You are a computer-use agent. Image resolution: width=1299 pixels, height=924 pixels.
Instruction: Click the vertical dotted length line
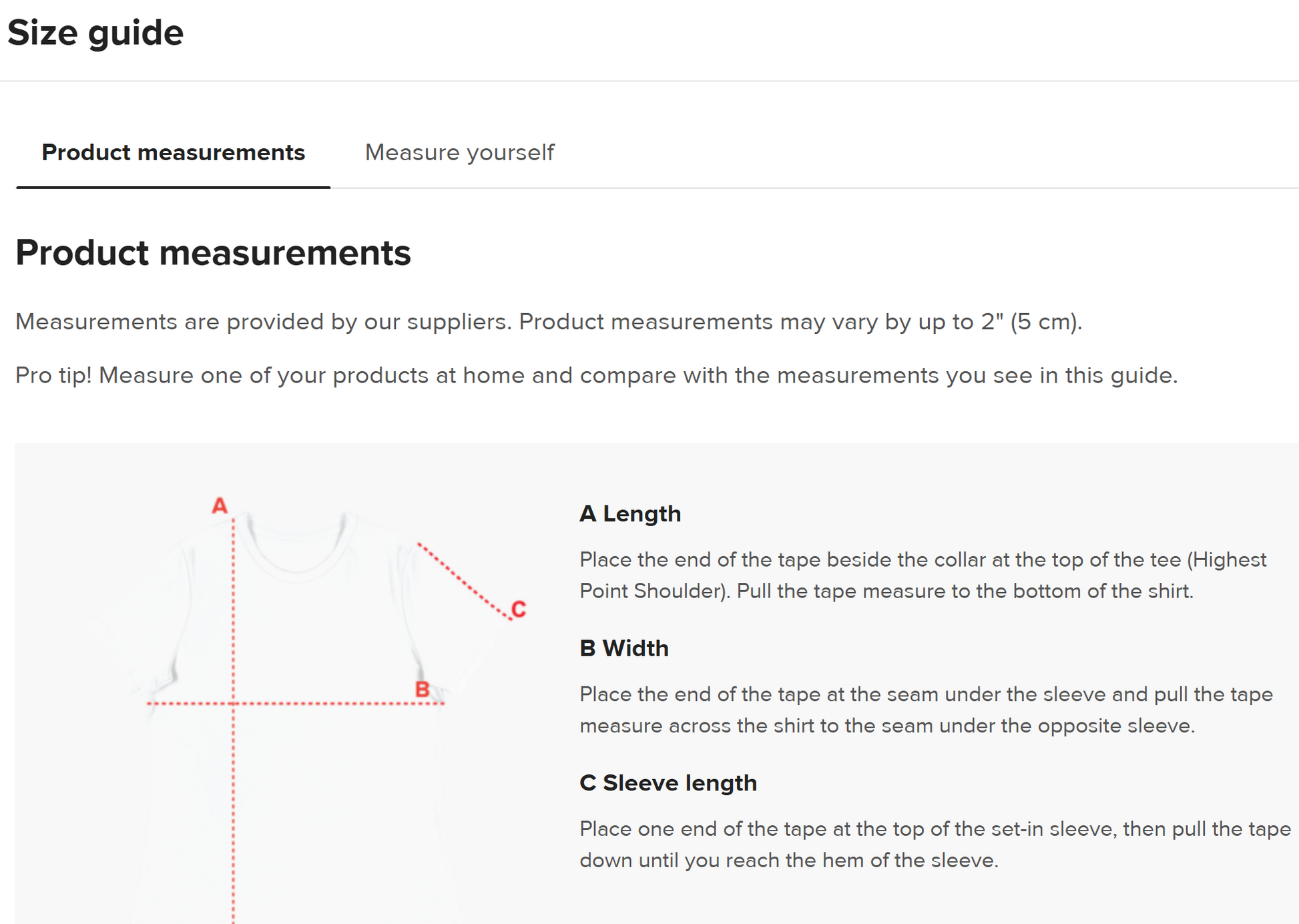pyautogui.click(x=233, y=801)
